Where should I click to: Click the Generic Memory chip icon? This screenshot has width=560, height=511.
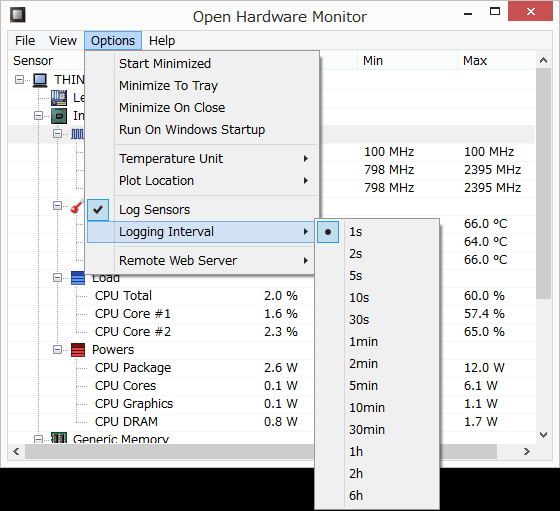(59, 437)
